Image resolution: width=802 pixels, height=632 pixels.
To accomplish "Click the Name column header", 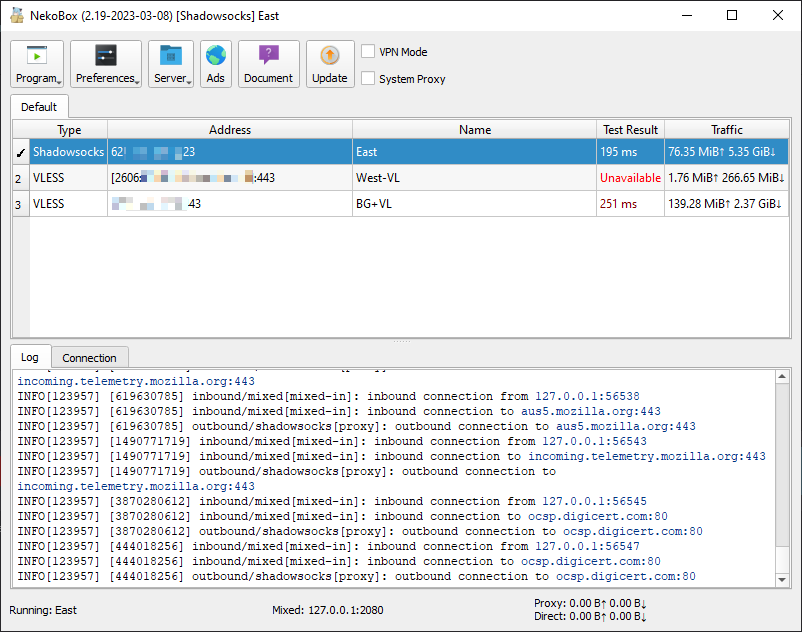I will (x=474, y=130).
